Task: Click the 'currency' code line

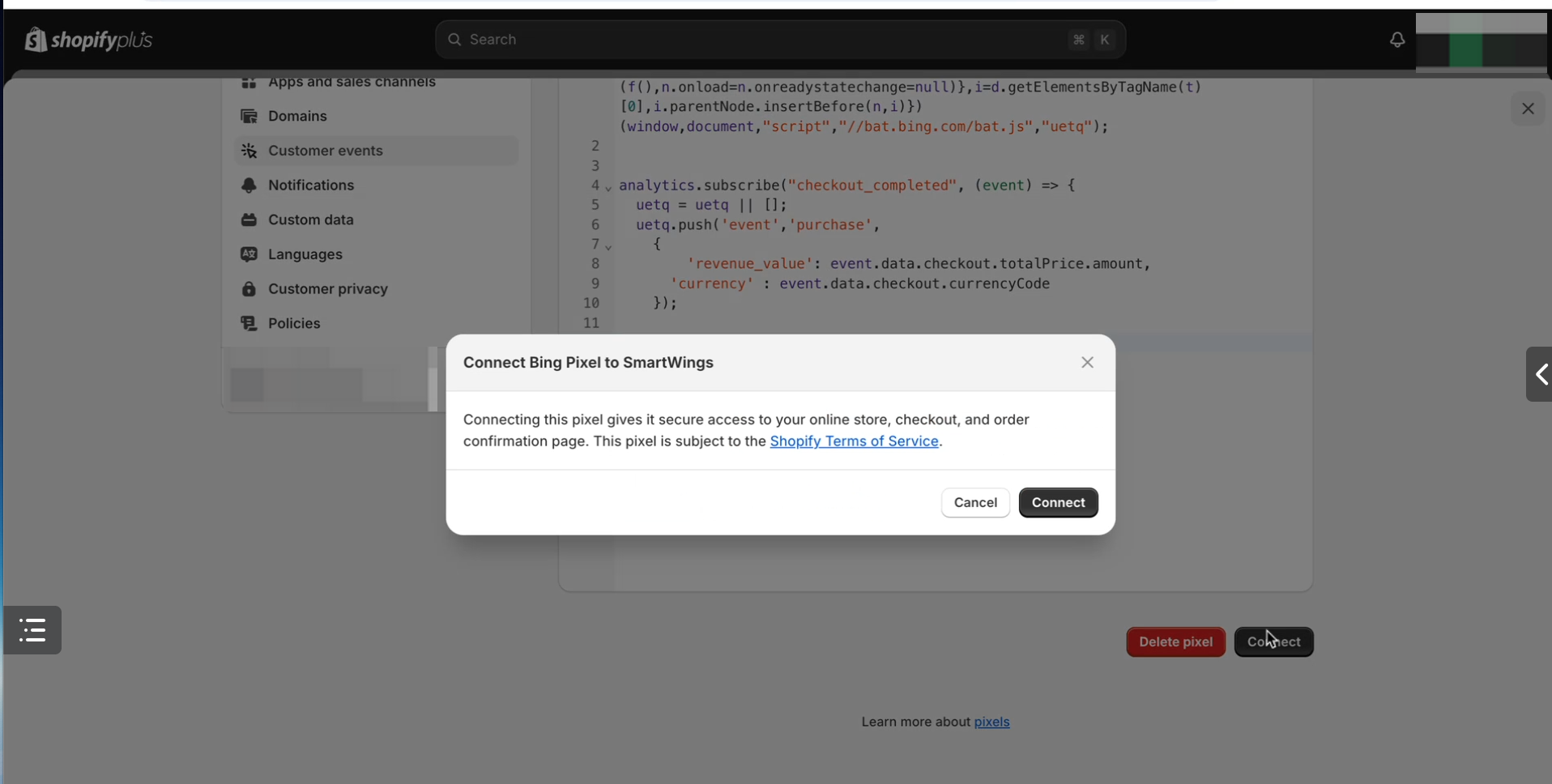Action: (x=860, y=284)
